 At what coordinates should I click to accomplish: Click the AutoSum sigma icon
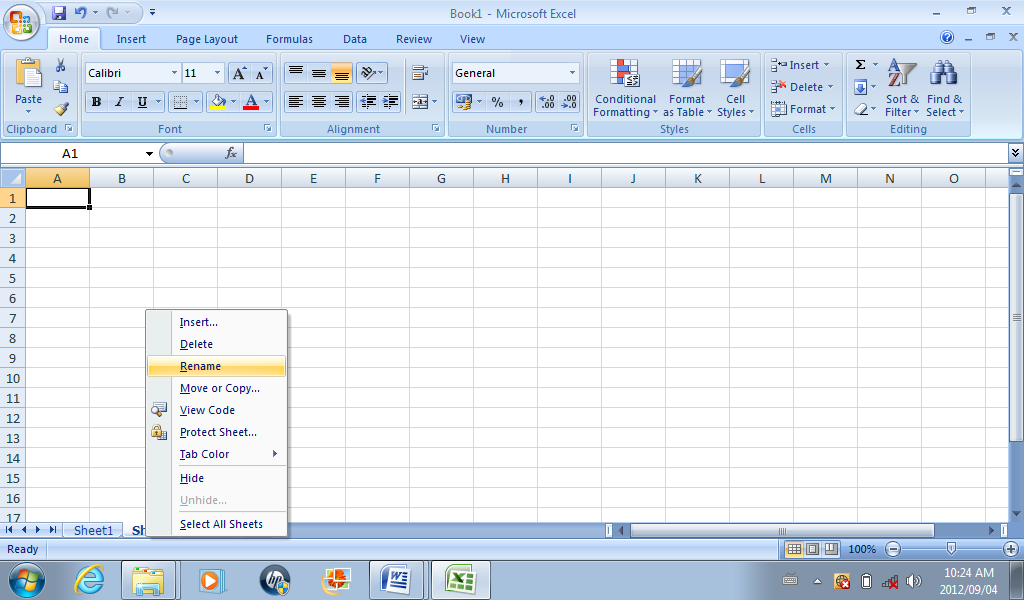coord(860,65)
